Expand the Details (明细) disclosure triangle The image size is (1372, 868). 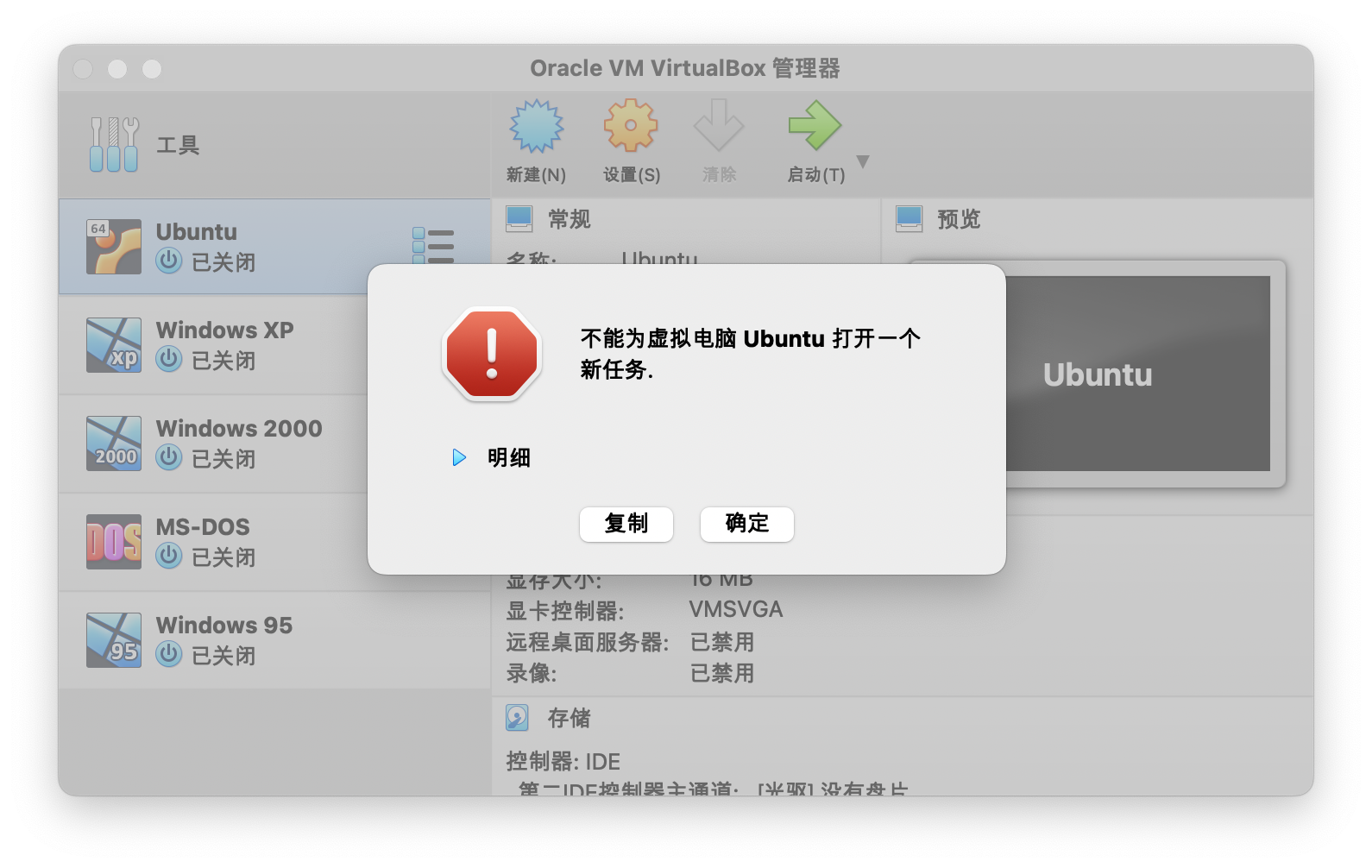(459, 457)
